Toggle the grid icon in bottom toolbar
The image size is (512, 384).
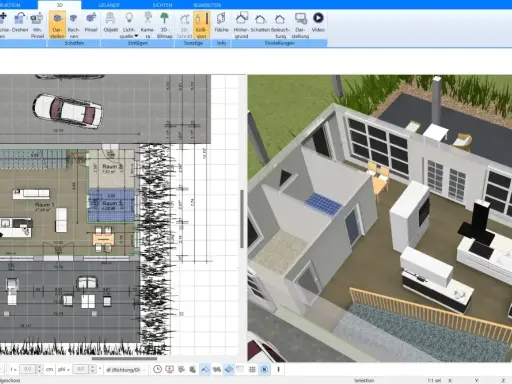[252, 369]
